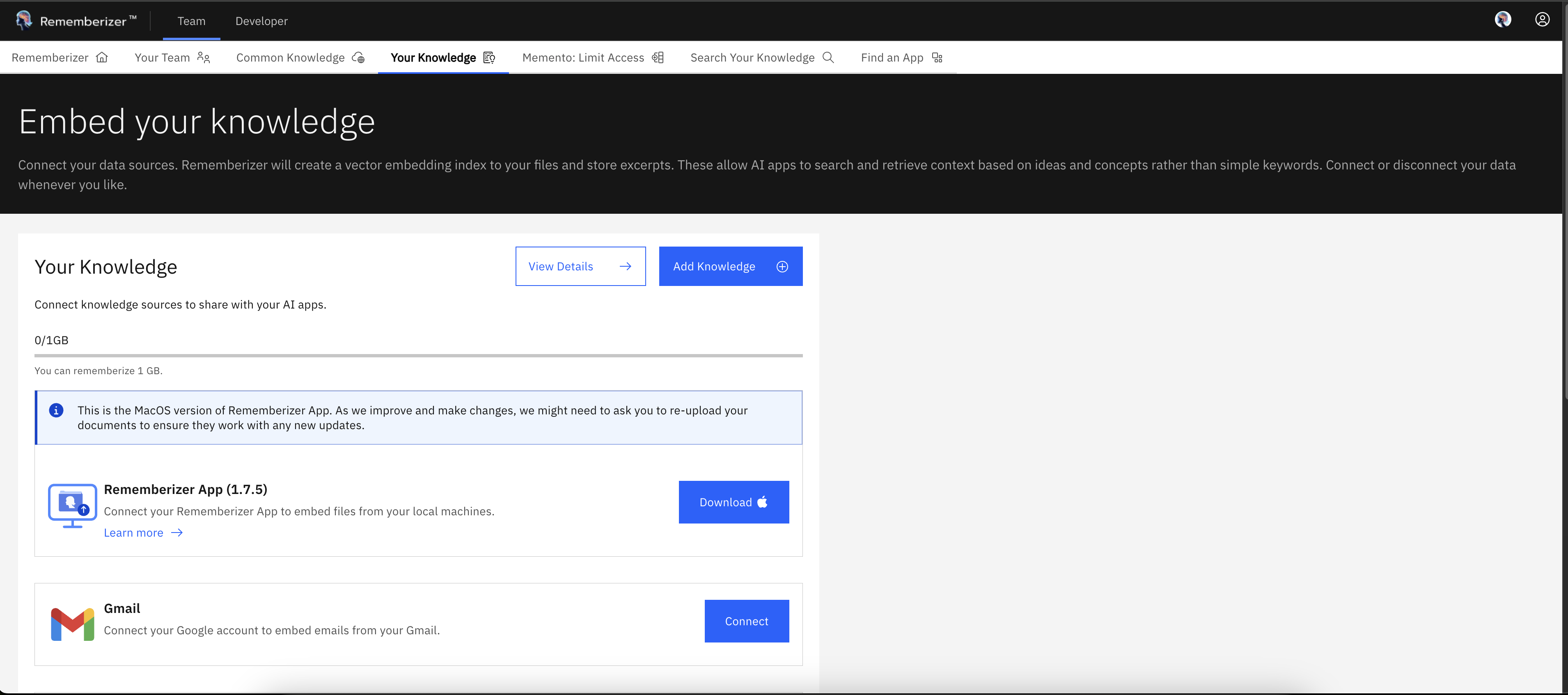Click the account circle icon
The width and height of the screenshot is (1568, 695).
[1542, 19]
